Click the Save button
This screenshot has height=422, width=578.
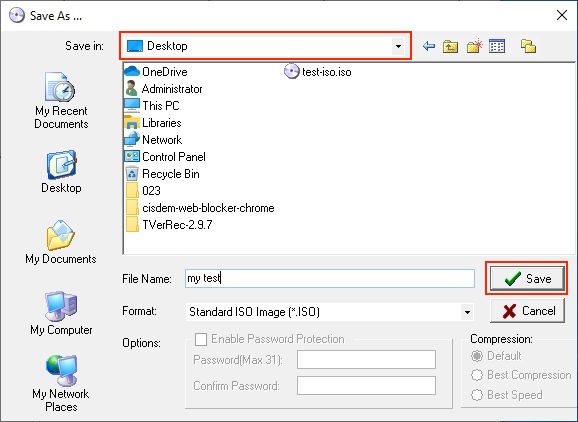tap(527, 279)
